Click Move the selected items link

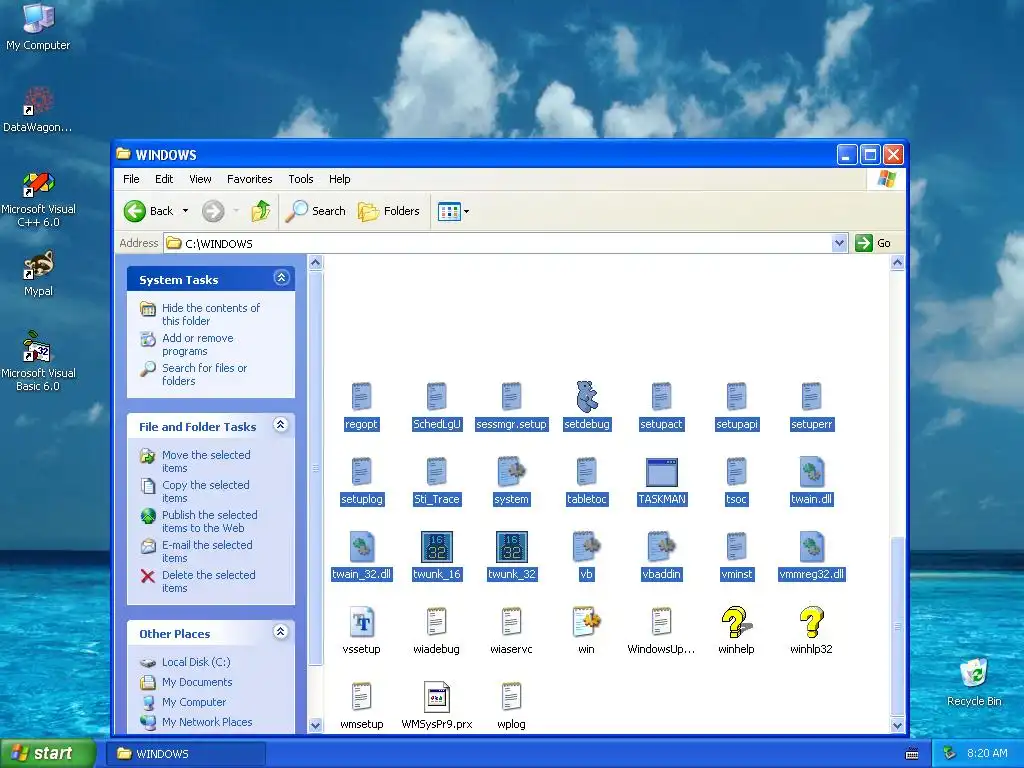206,461
